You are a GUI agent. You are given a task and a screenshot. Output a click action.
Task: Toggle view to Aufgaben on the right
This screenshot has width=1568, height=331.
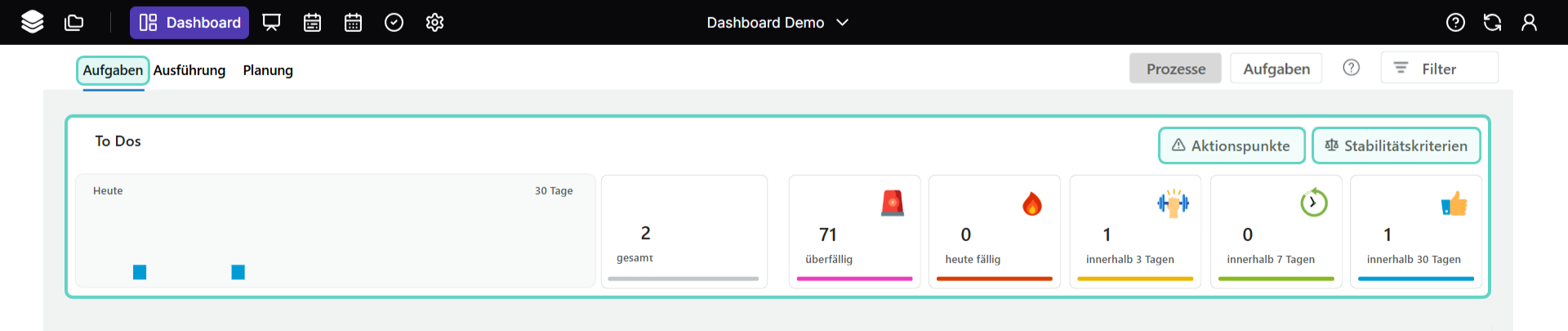click(x=1276, y=69)
